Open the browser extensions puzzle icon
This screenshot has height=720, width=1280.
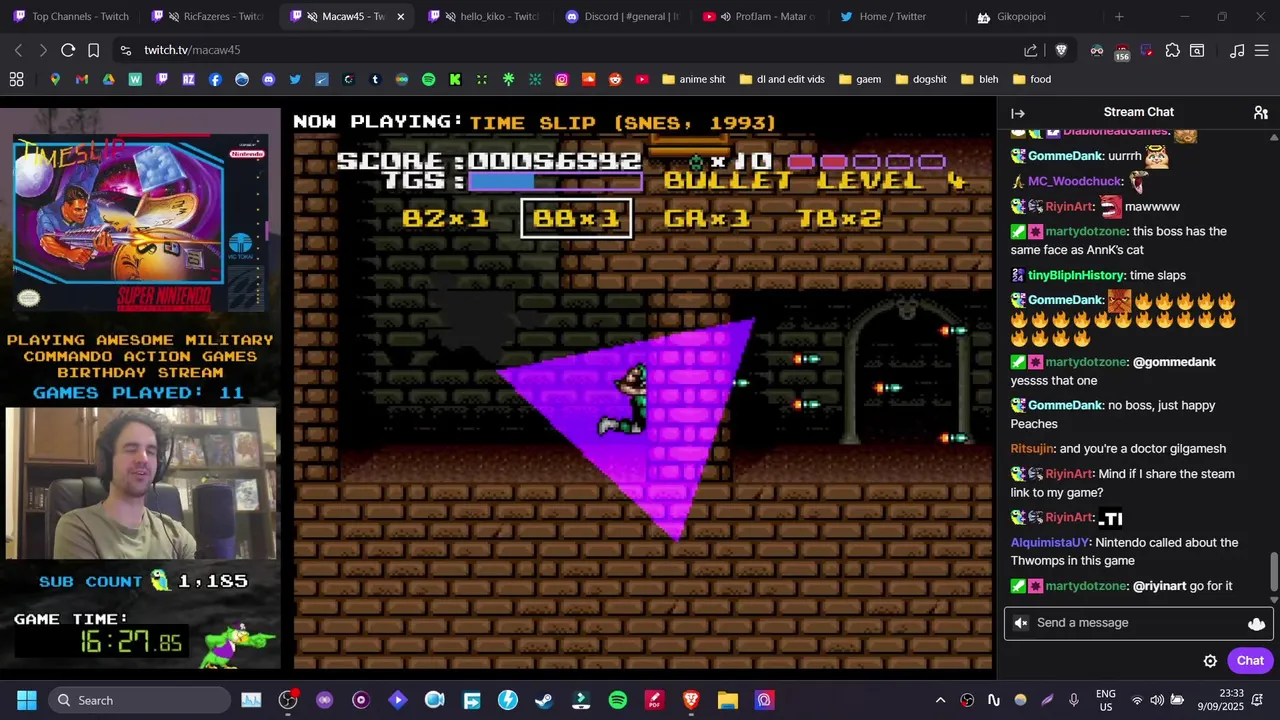[x=1172, y=50]
